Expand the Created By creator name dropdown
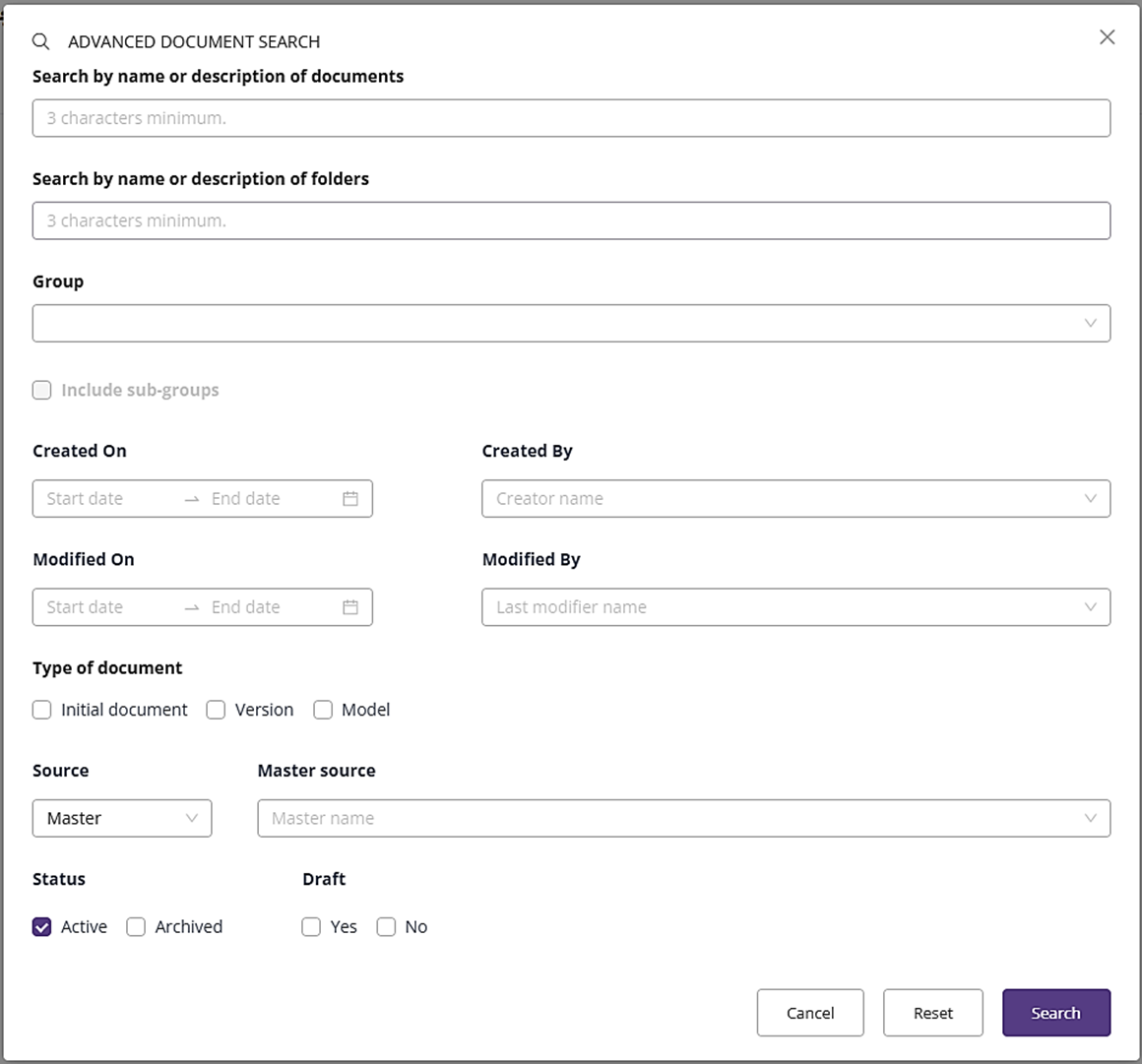 (x=795, y=499)
